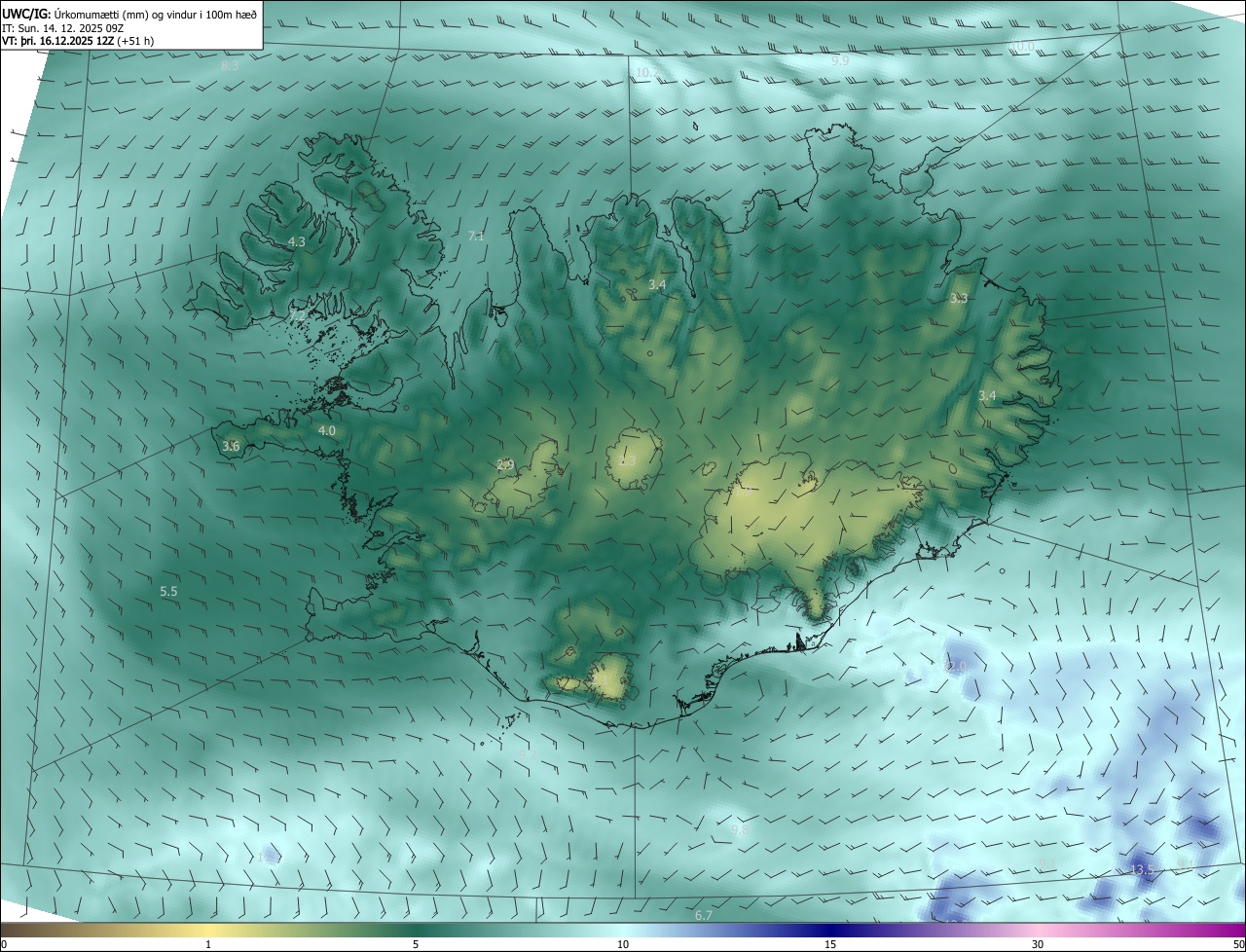This screenshot has width=1246, height=952.
Task: Click the color scale tick labeled 5
Action: click(416, 945)
